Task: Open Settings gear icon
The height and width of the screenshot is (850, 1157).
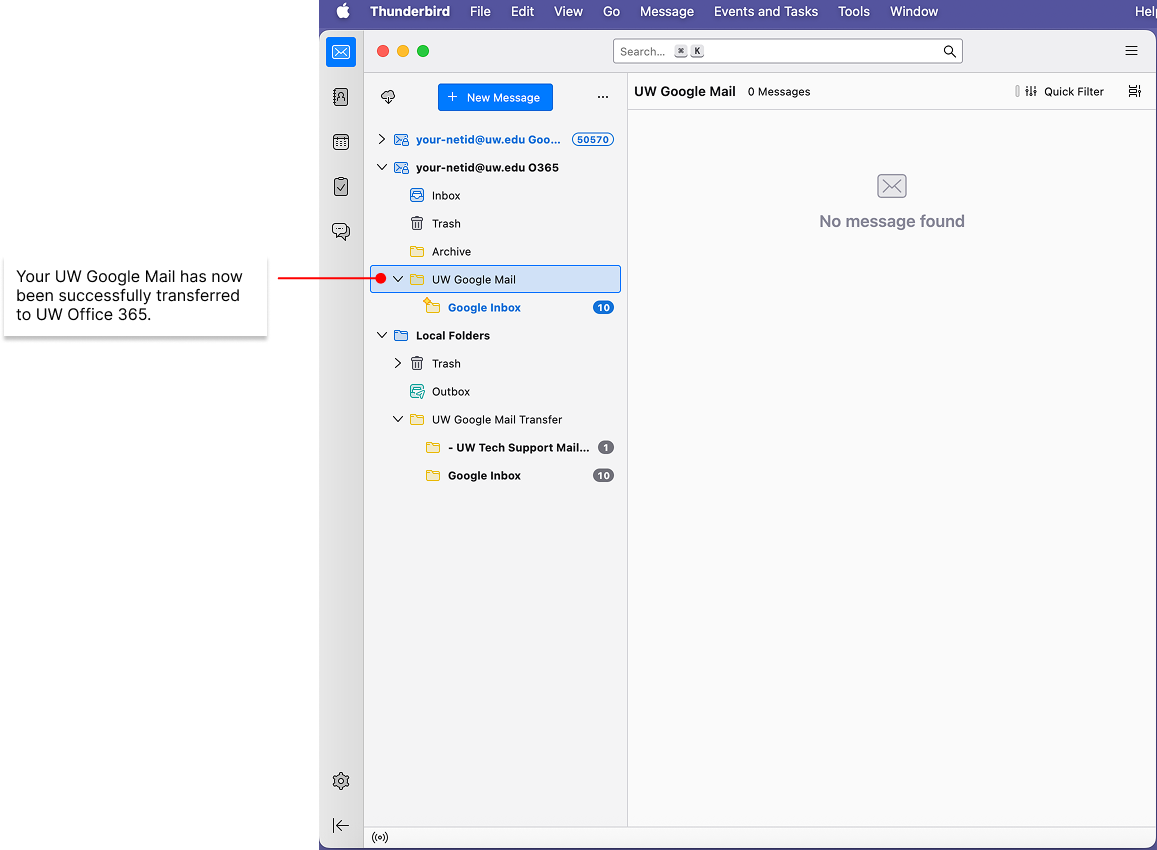Action: tap(341, 781)
